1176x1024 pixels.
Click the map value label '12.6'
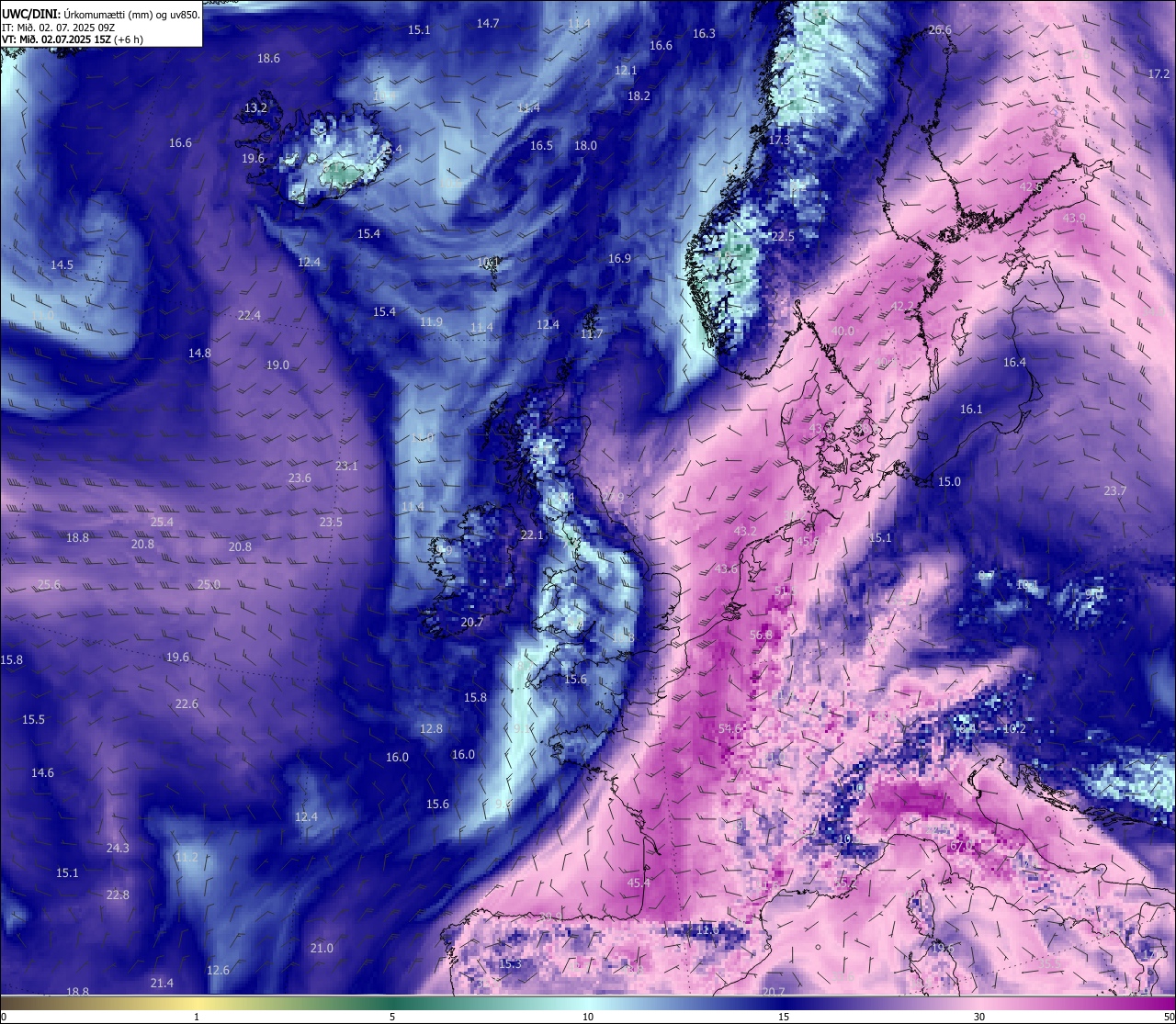pos(218,970)
